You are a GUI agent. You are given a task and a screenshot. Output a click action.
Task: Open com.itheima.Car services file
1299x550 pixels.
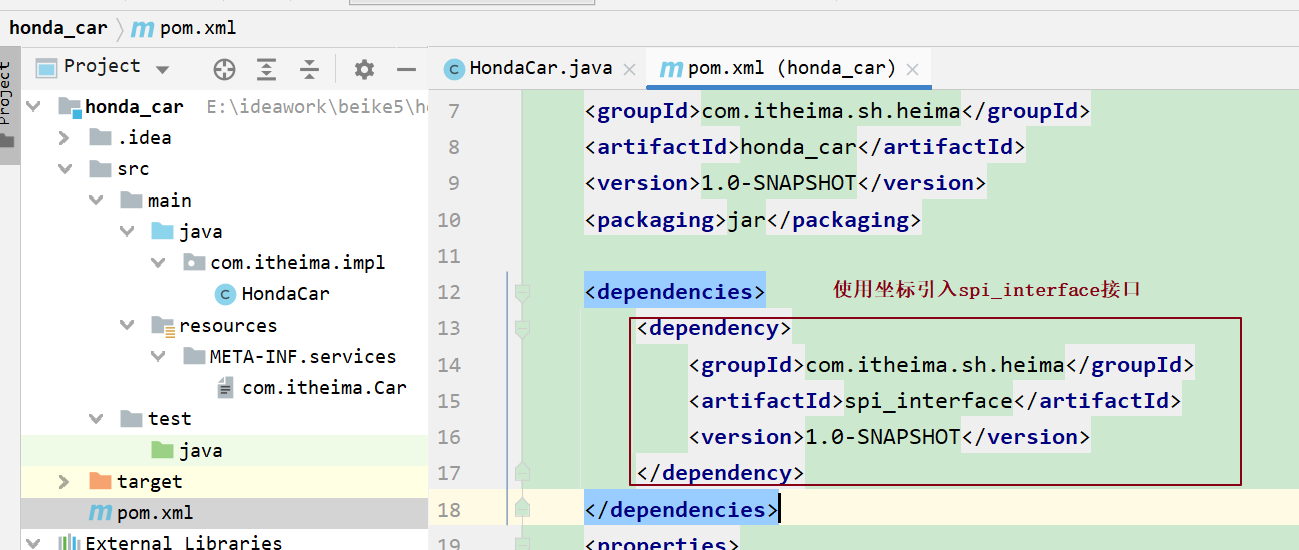pyautogui.click(x=323, y=388)
